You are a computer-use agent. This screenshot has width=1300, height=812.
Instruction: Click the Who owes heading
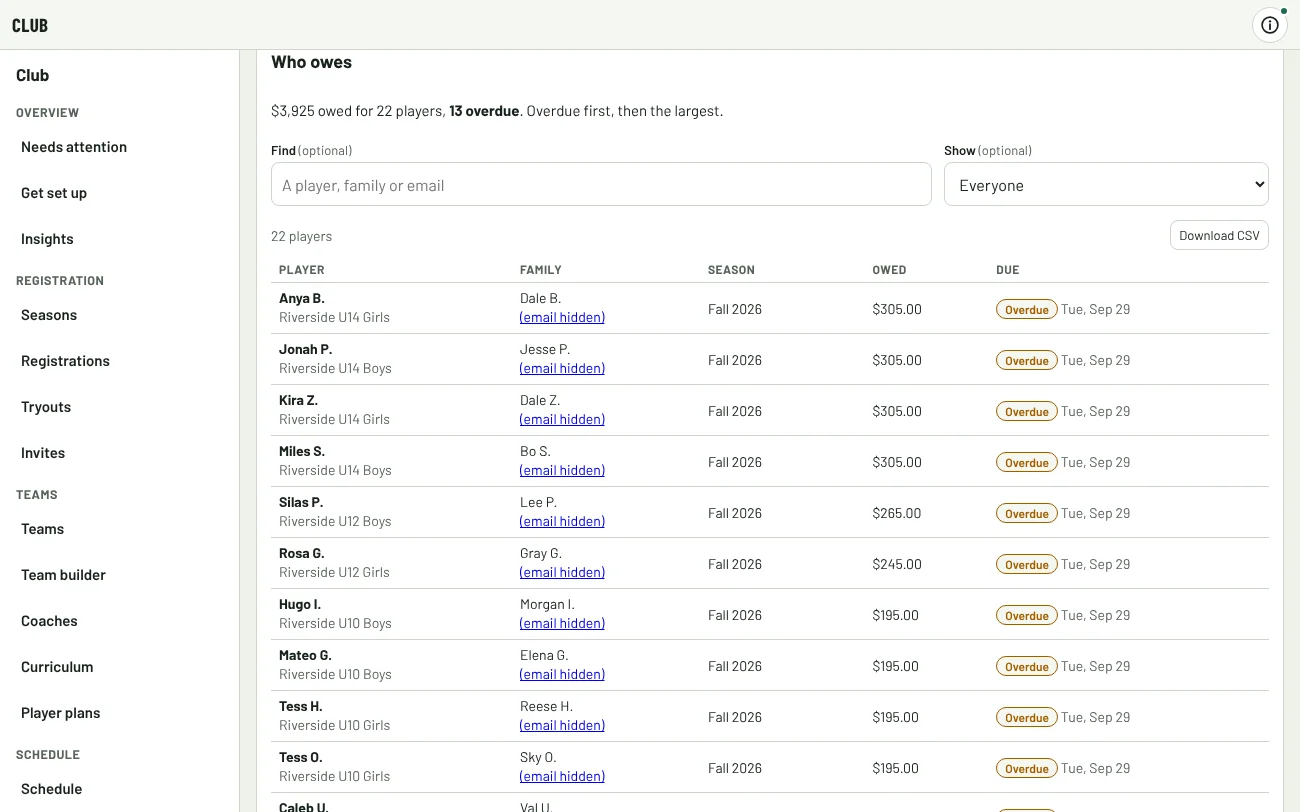tap(311, 62)
